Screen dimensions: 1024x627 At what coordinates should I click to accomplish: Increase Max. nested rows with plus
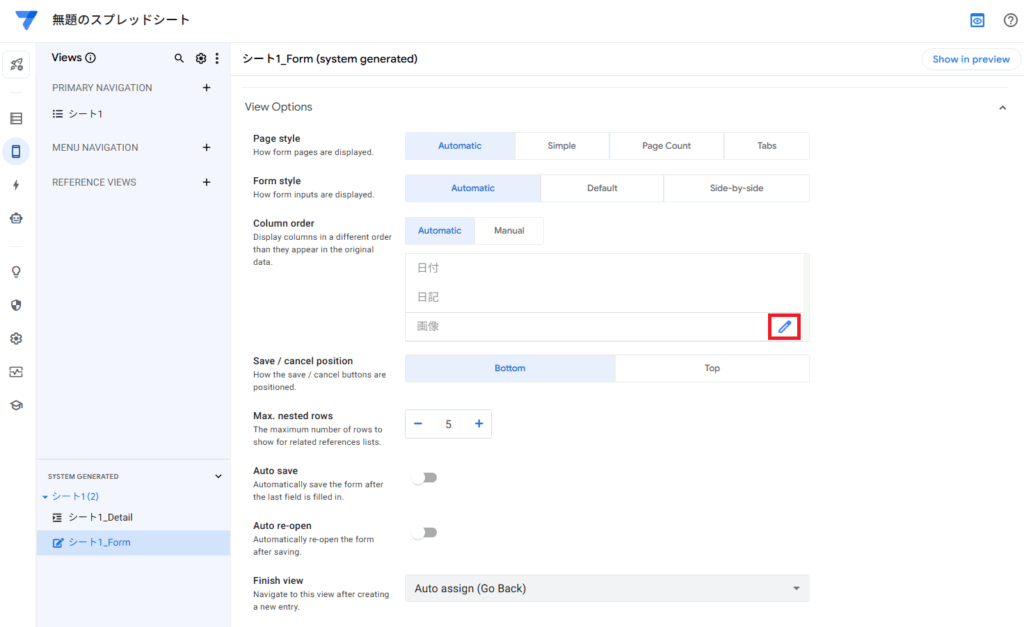pos(479,424)
